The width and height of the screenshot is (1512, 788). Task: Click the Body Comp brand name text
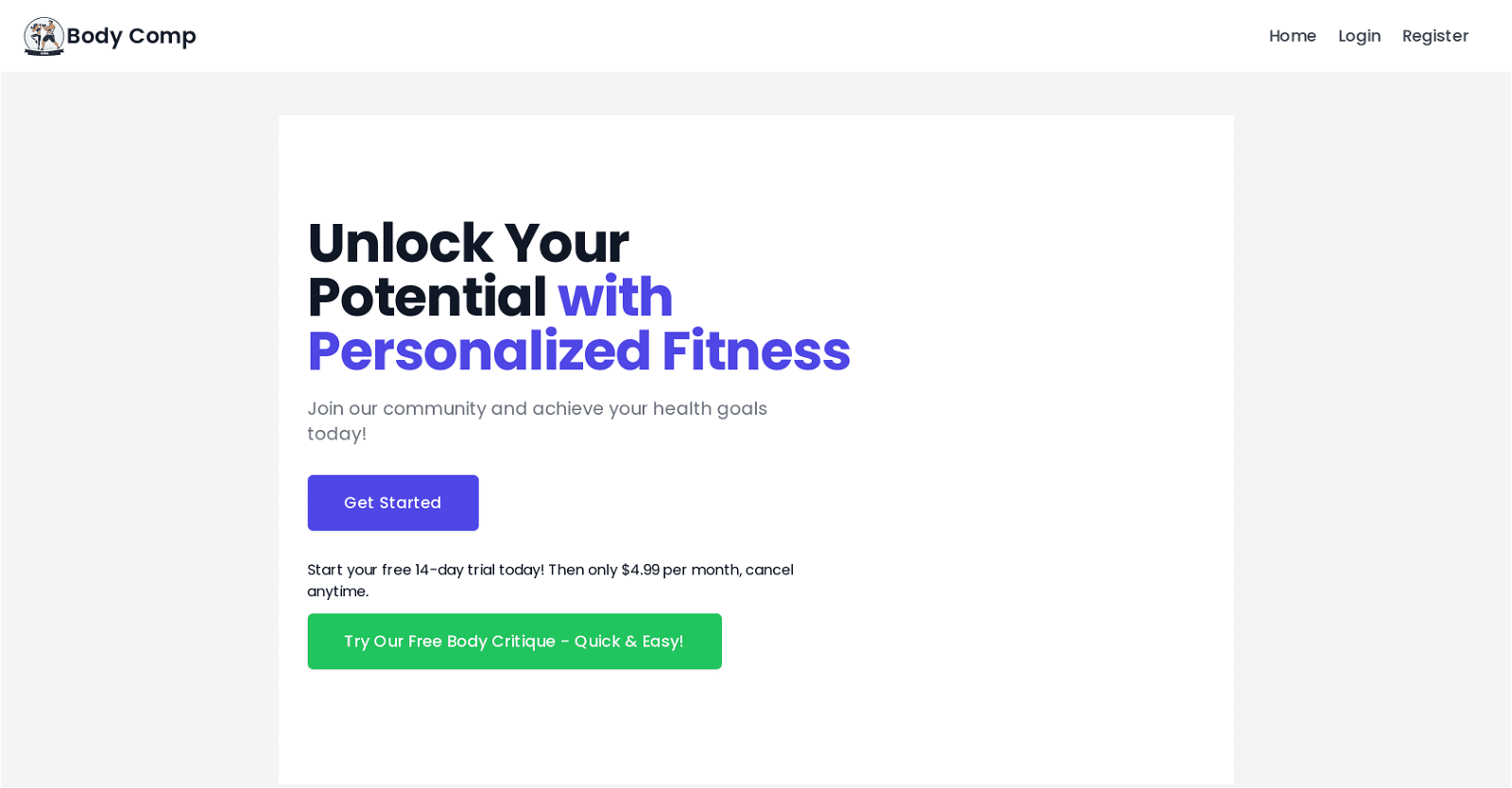[x=131, y=36]
